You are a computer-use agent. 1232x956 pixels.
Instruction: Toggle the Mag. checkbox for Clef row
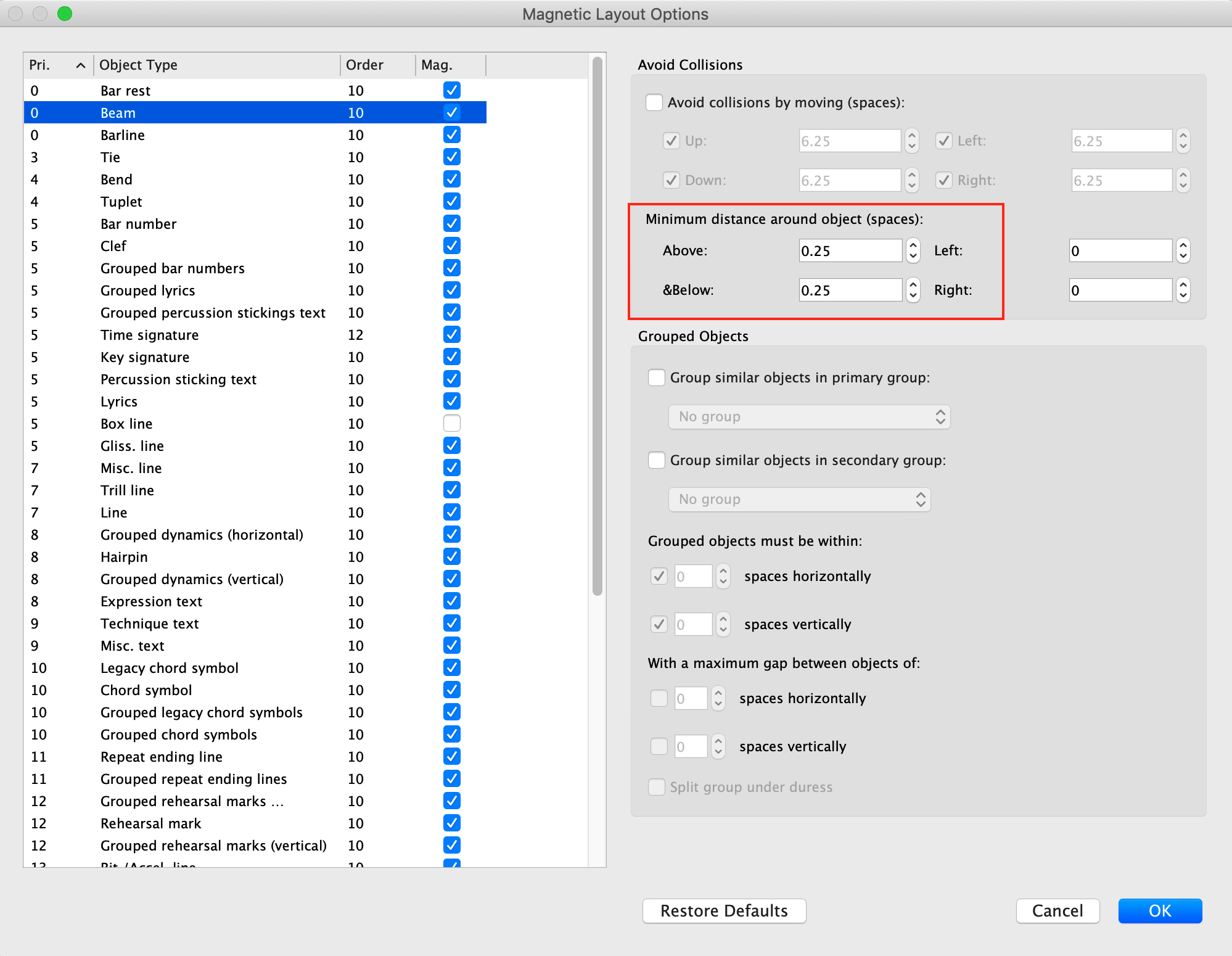(452, 245)
